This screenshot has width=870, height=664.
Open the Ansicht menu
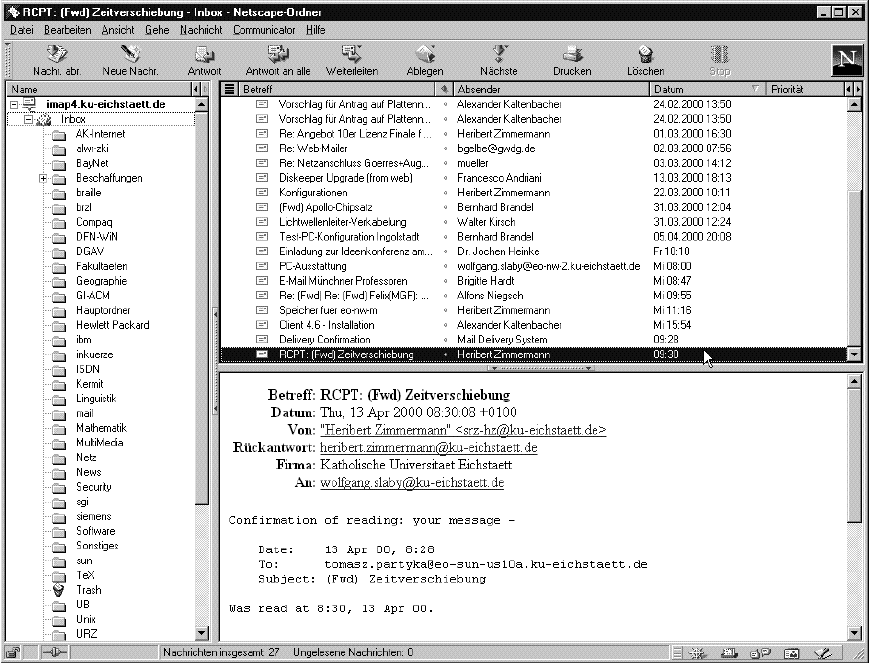pyautogui.click(x=118, y=30)
